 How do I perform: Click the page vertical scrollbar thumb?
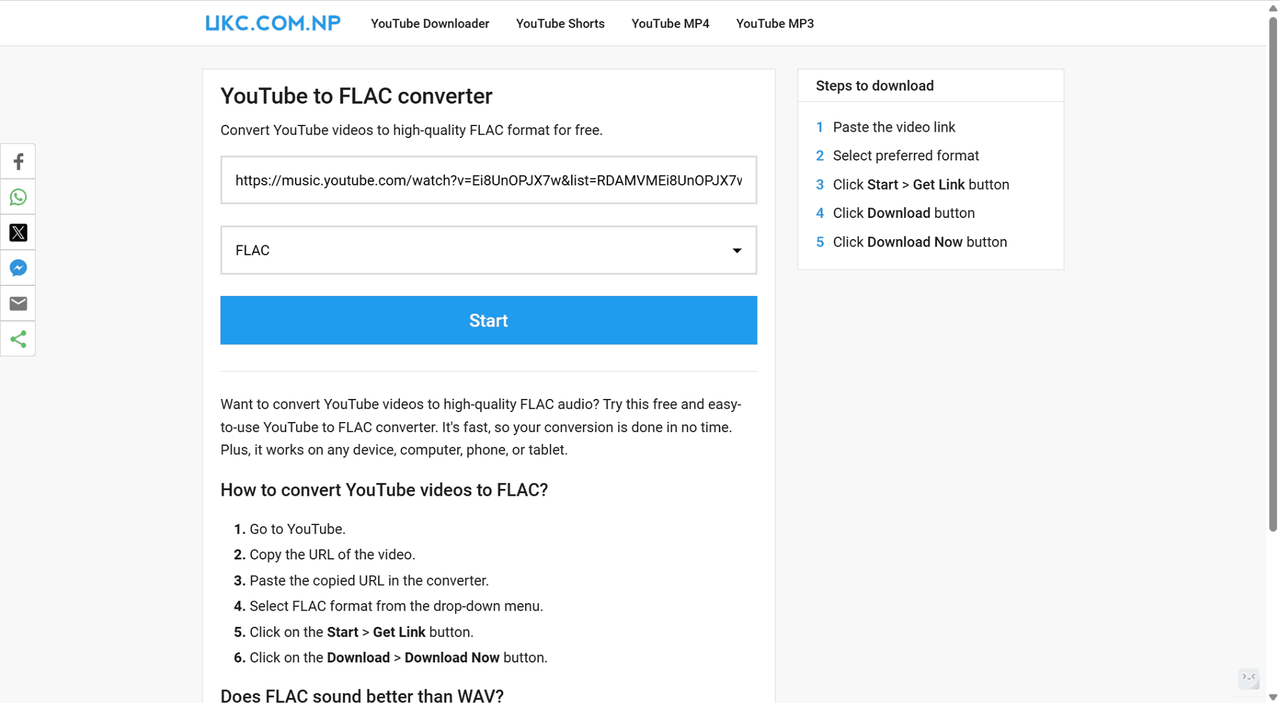coord(1273,270)
